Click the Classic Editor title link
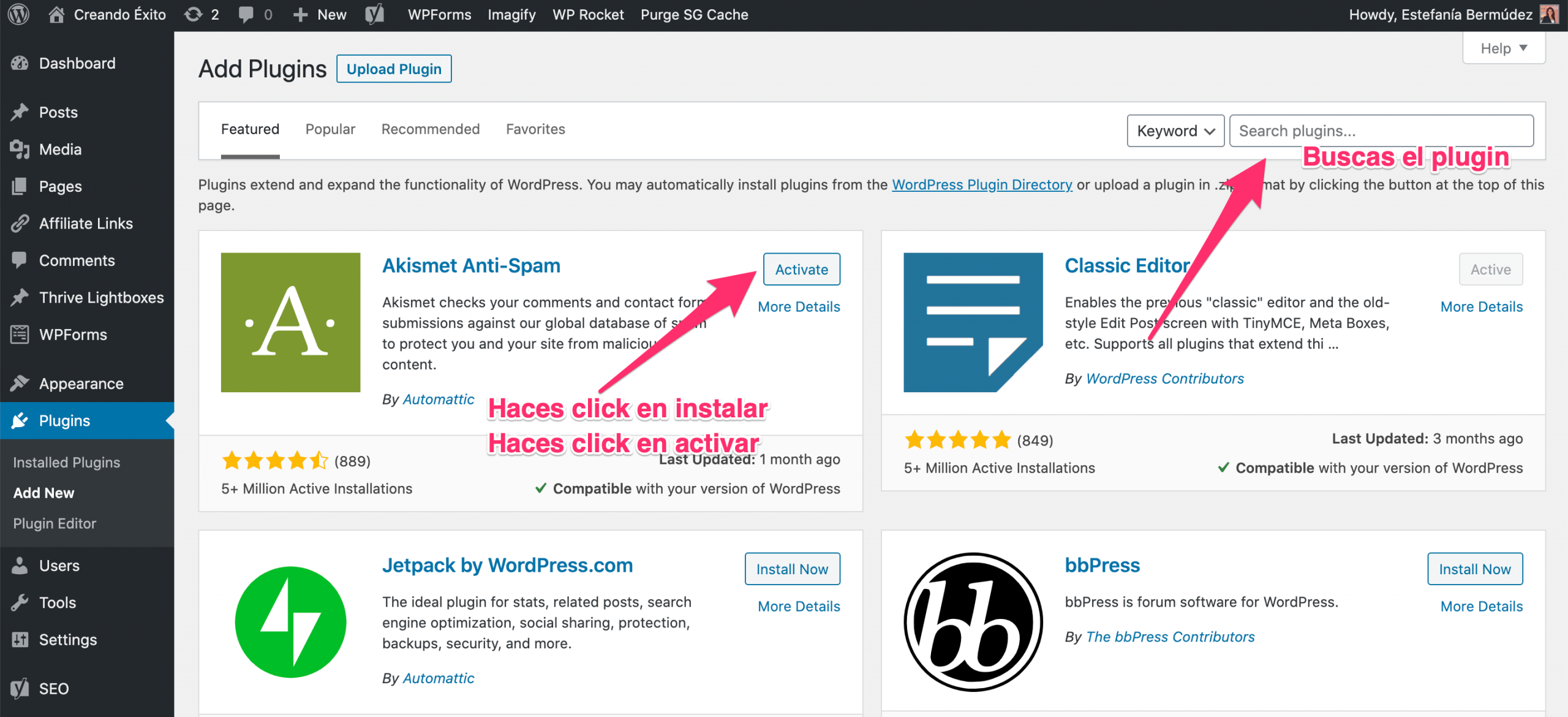Viewport: 1568px width, 717px height. point(1127,265)
